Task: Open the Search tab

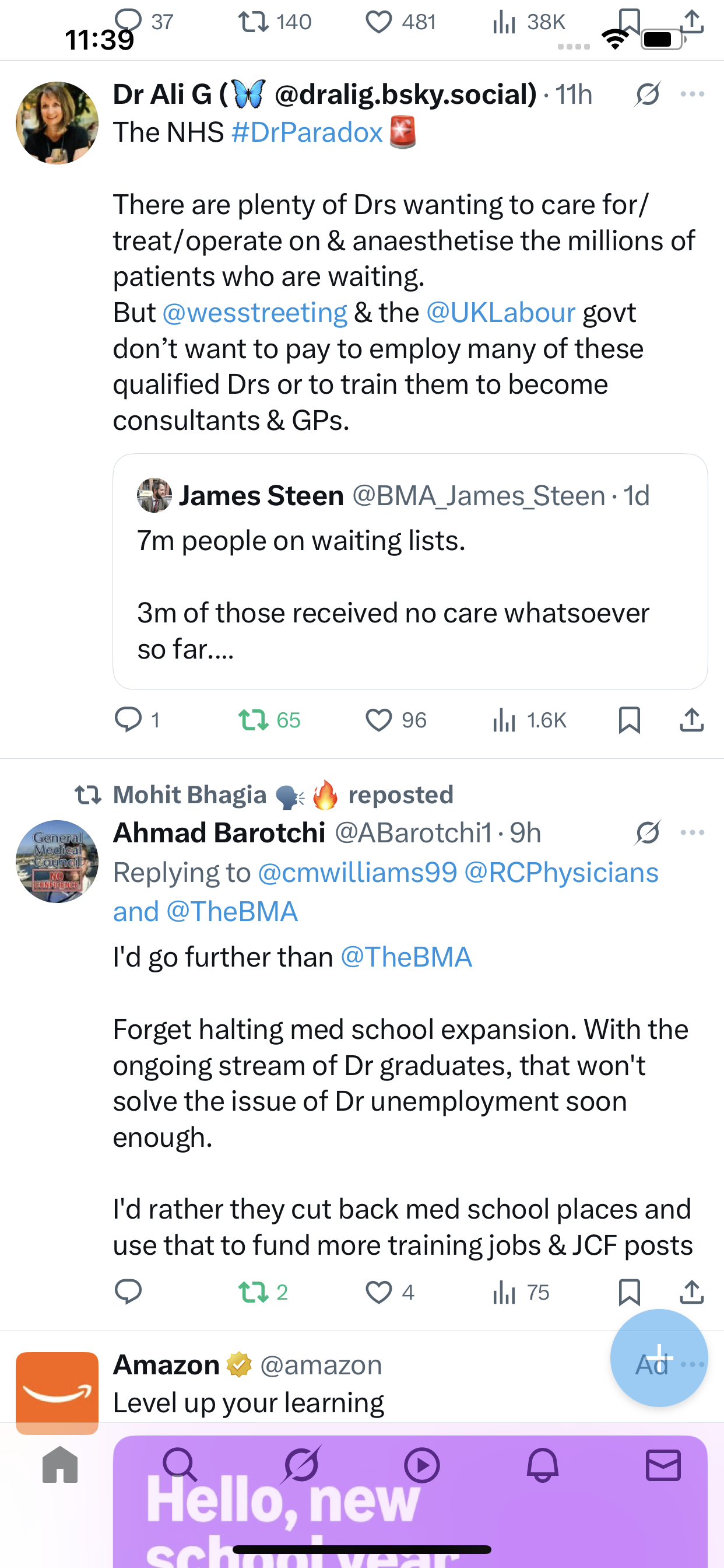Action: point(180,1465)
